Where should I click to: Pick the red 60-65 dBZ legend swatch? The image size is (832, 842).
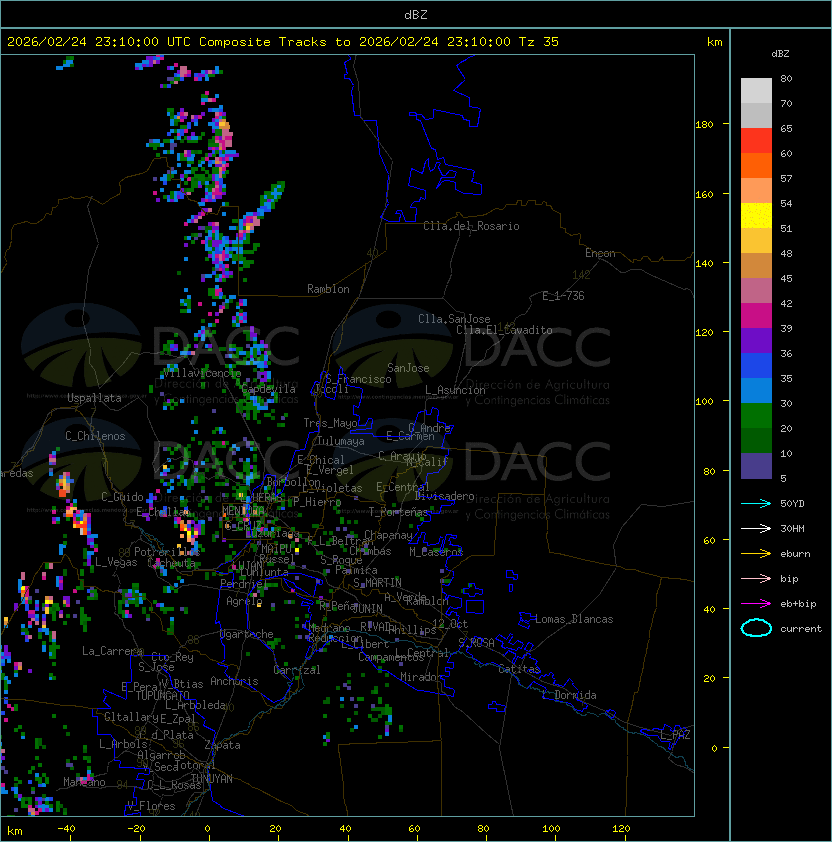tap(756, 141)
